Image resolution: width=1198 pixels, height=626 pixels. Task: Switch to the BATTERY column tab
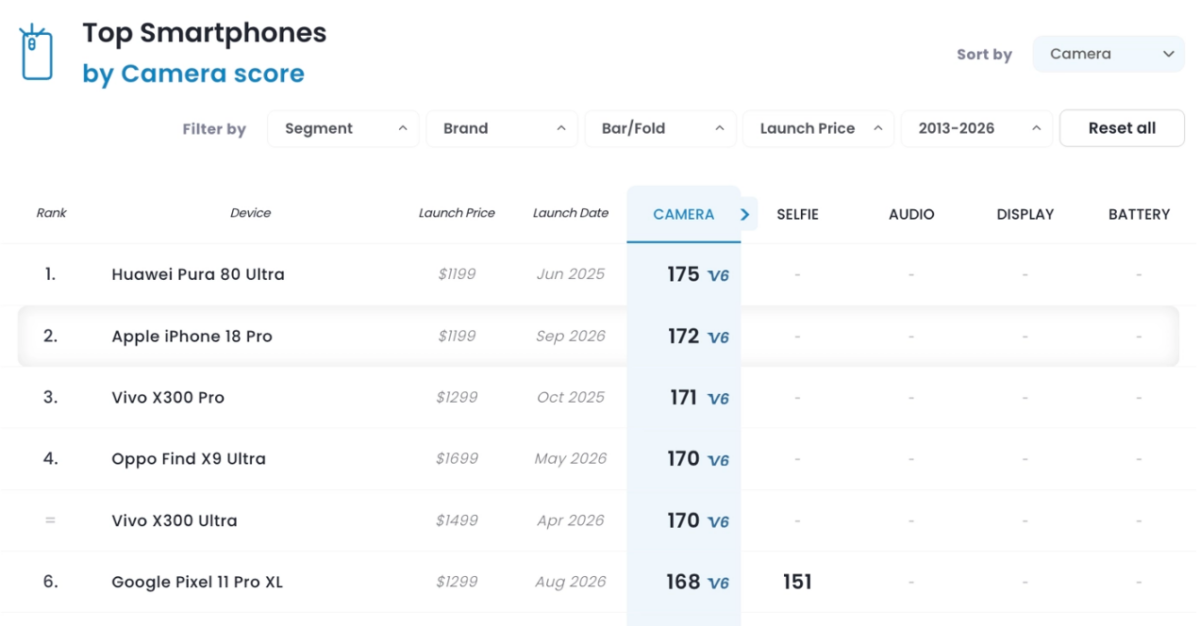pyautogui.click(x=1139, y=215)
